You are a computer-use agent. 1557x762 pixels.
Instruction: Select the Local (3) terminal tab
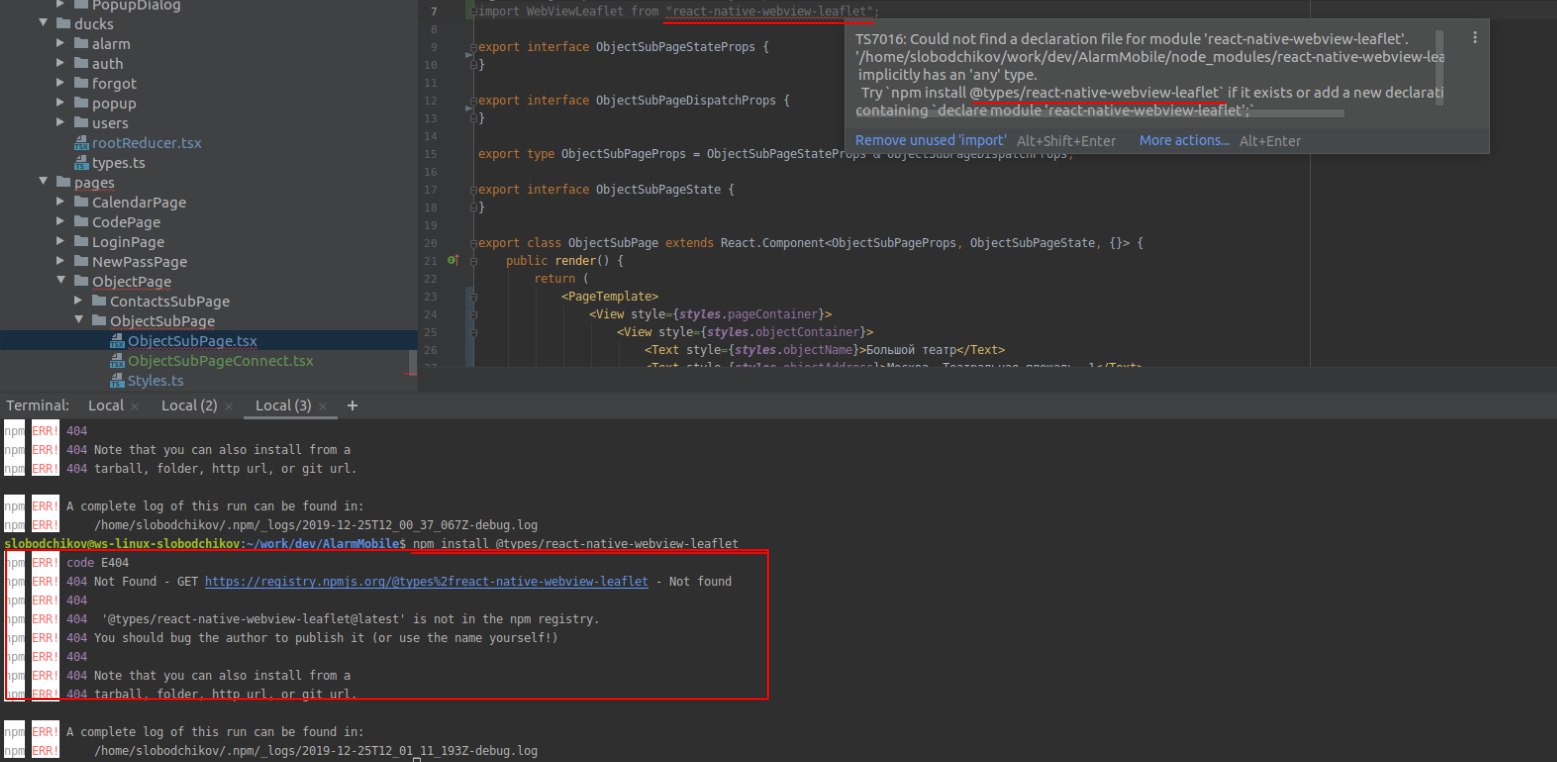(283, 405)
